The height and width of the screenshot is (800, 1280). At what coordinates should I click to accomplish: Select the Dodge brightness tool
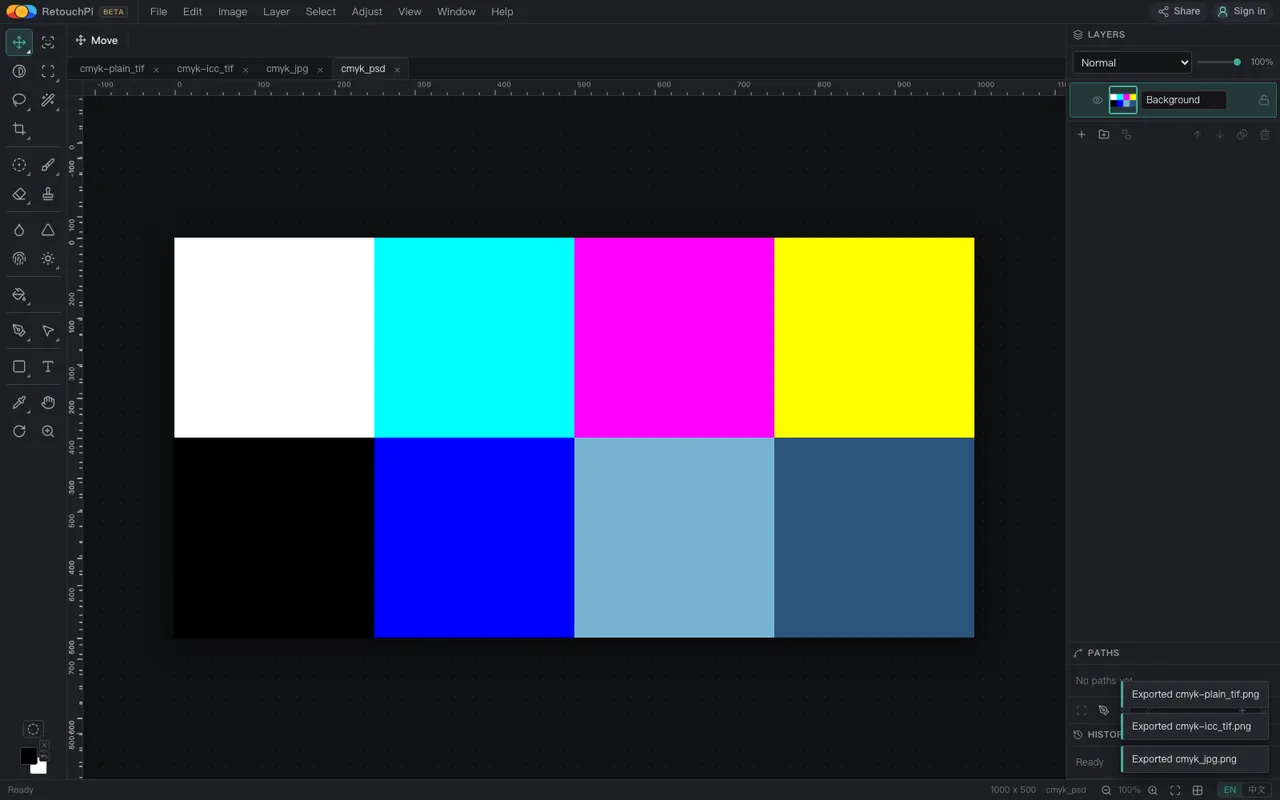(x=48, y=259)
